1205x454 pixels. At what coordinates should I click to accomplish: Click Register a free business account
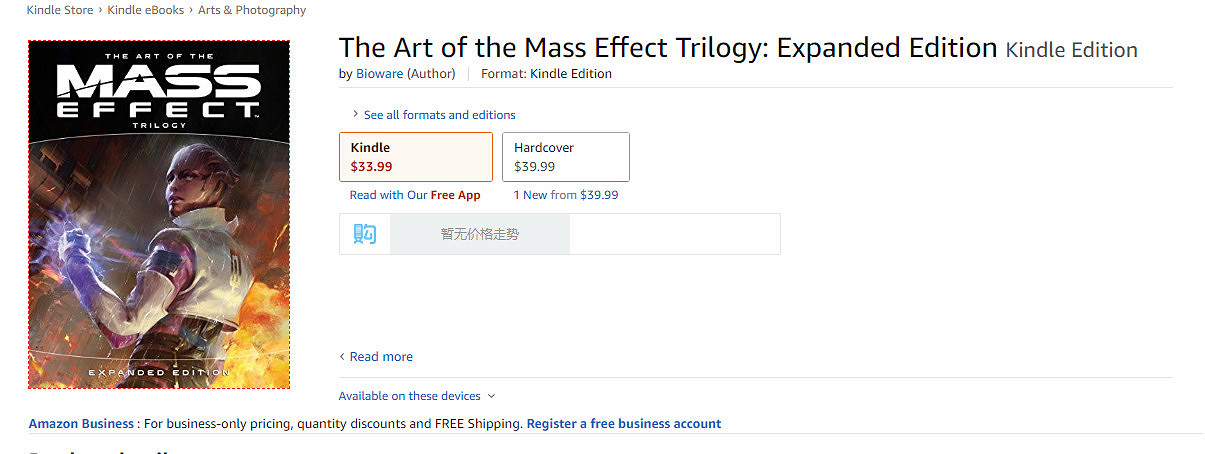(x=623, y=424)
